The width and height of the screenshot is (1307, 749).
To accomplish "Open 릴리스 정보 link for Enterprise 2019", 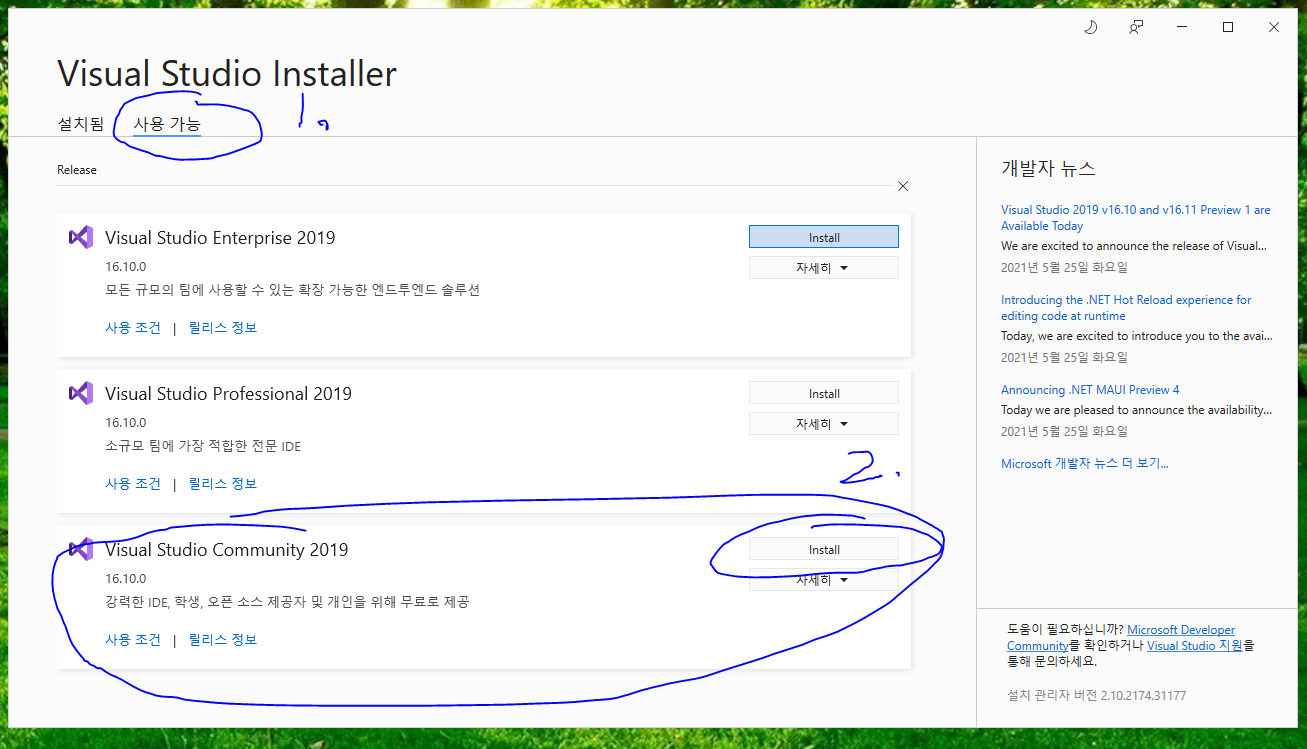I will (223, 328).
